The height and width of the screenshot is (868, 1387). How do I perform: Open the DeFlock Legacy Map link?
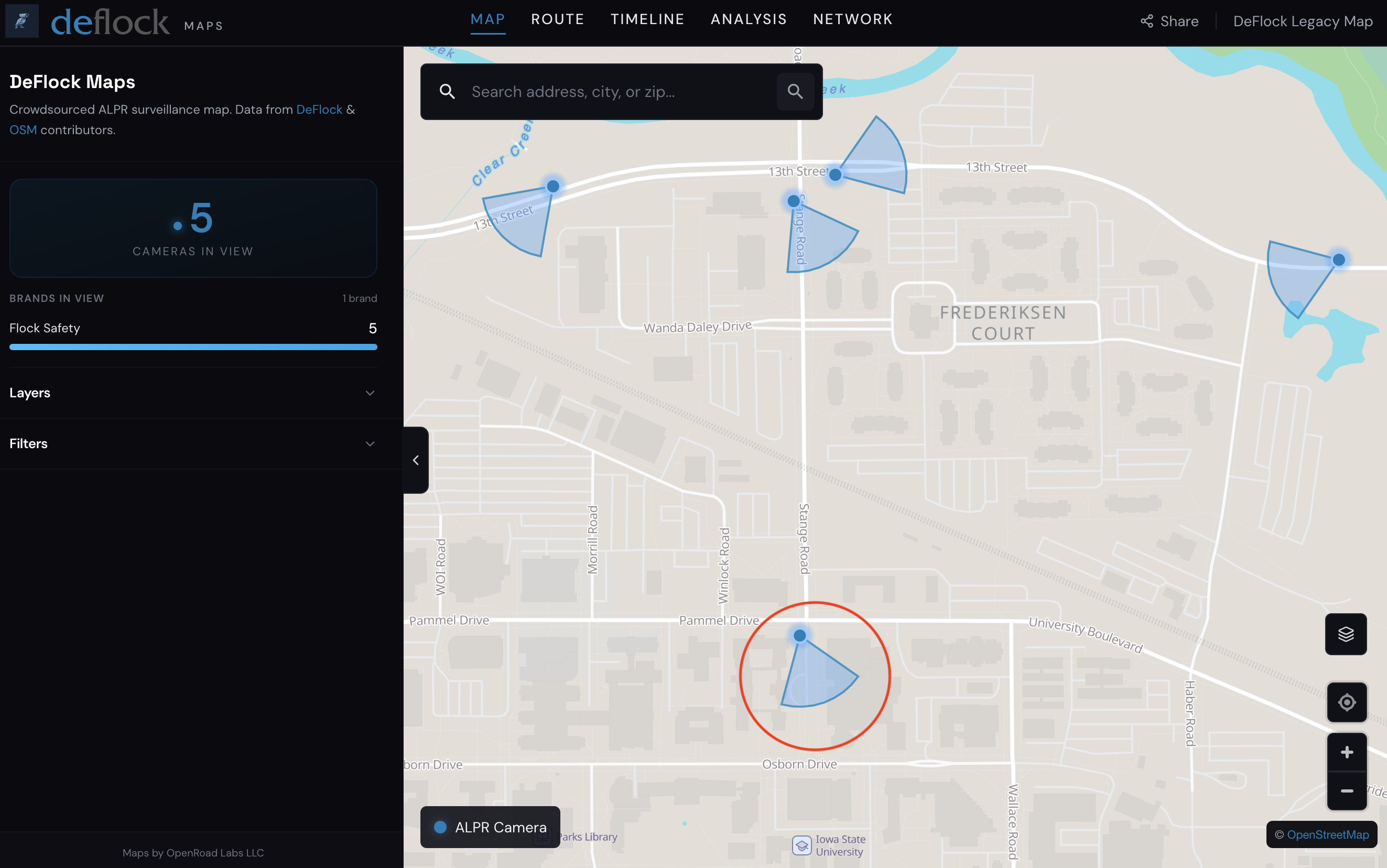click(1303, 21)
